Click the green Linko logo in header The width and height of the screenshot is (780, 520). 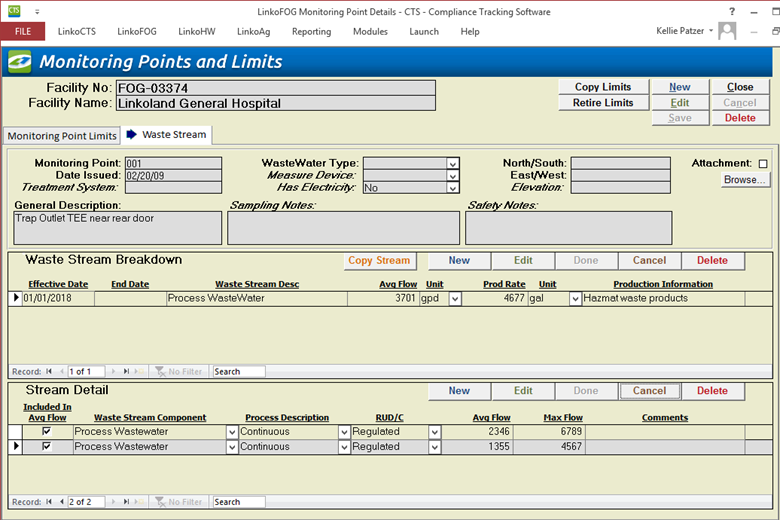(19, 62)
